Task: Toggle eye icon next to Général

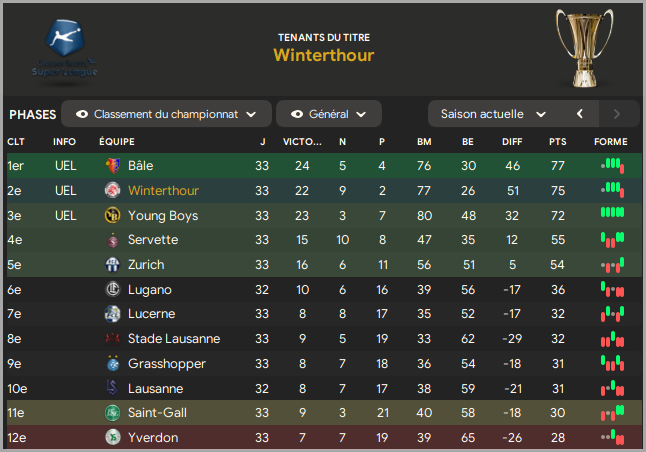Action: coord(297,114)
